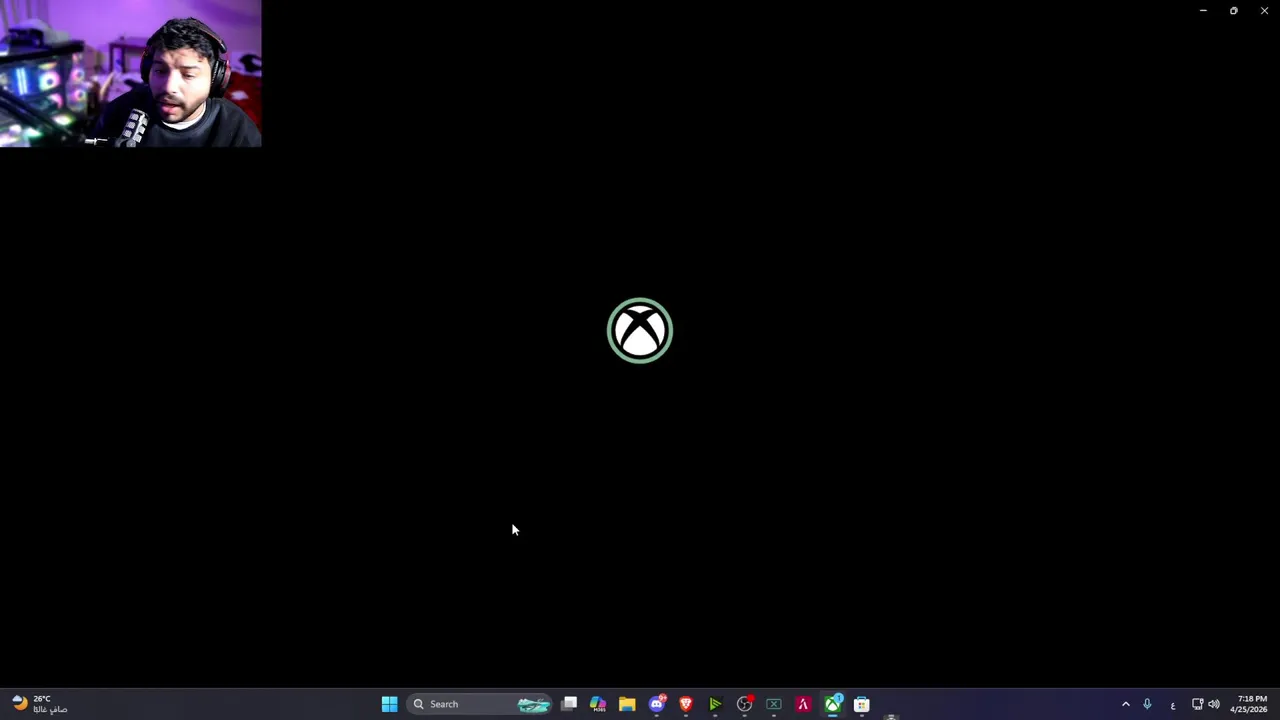This screenshot has height=720, width=1280.
Task: Open Task View from the taskbar
Action: tap(569, 704)
